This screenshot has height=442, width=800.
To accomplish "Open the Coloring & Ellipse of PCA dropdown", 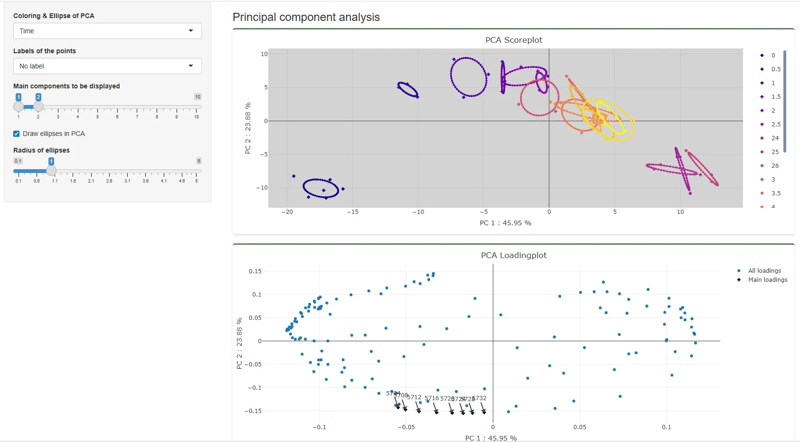I will (x=107, y=31).
